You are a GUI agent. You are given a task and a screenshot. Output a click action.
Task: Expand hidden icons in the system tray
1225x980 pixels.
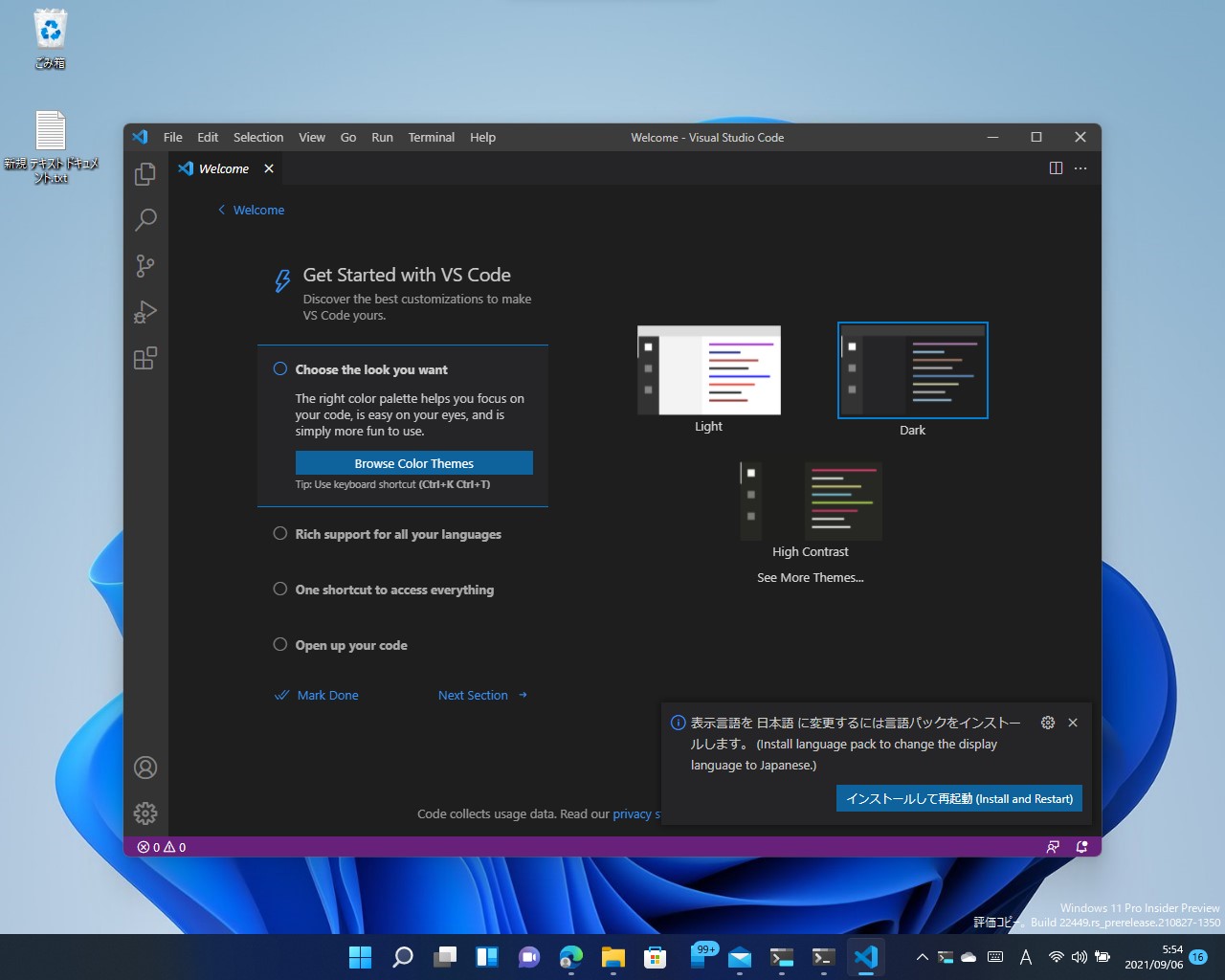coord(921,956)
